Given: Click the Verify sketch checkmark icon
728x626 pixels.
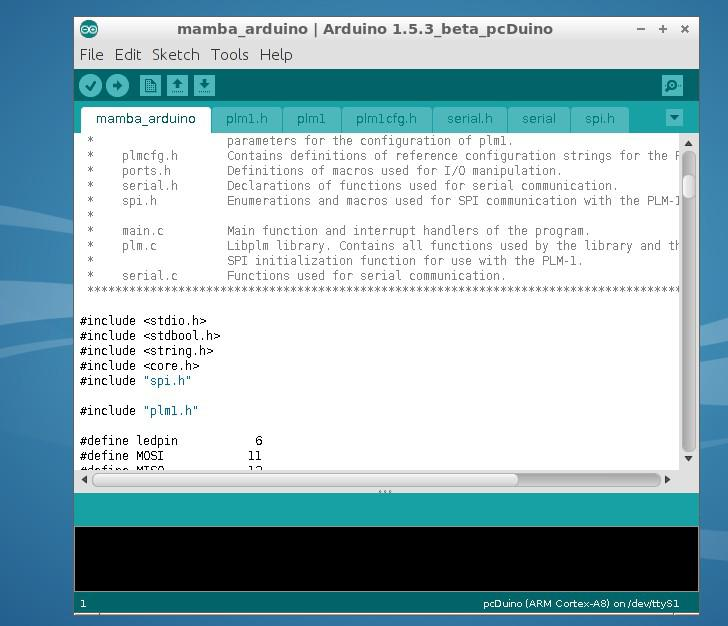Looking at the screenshot, I should [x=91, y=86].
